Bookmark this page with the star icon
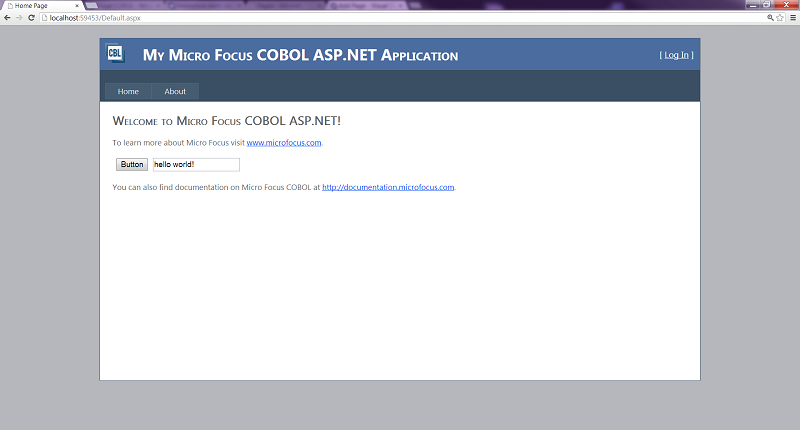 [x=780, y=18]
